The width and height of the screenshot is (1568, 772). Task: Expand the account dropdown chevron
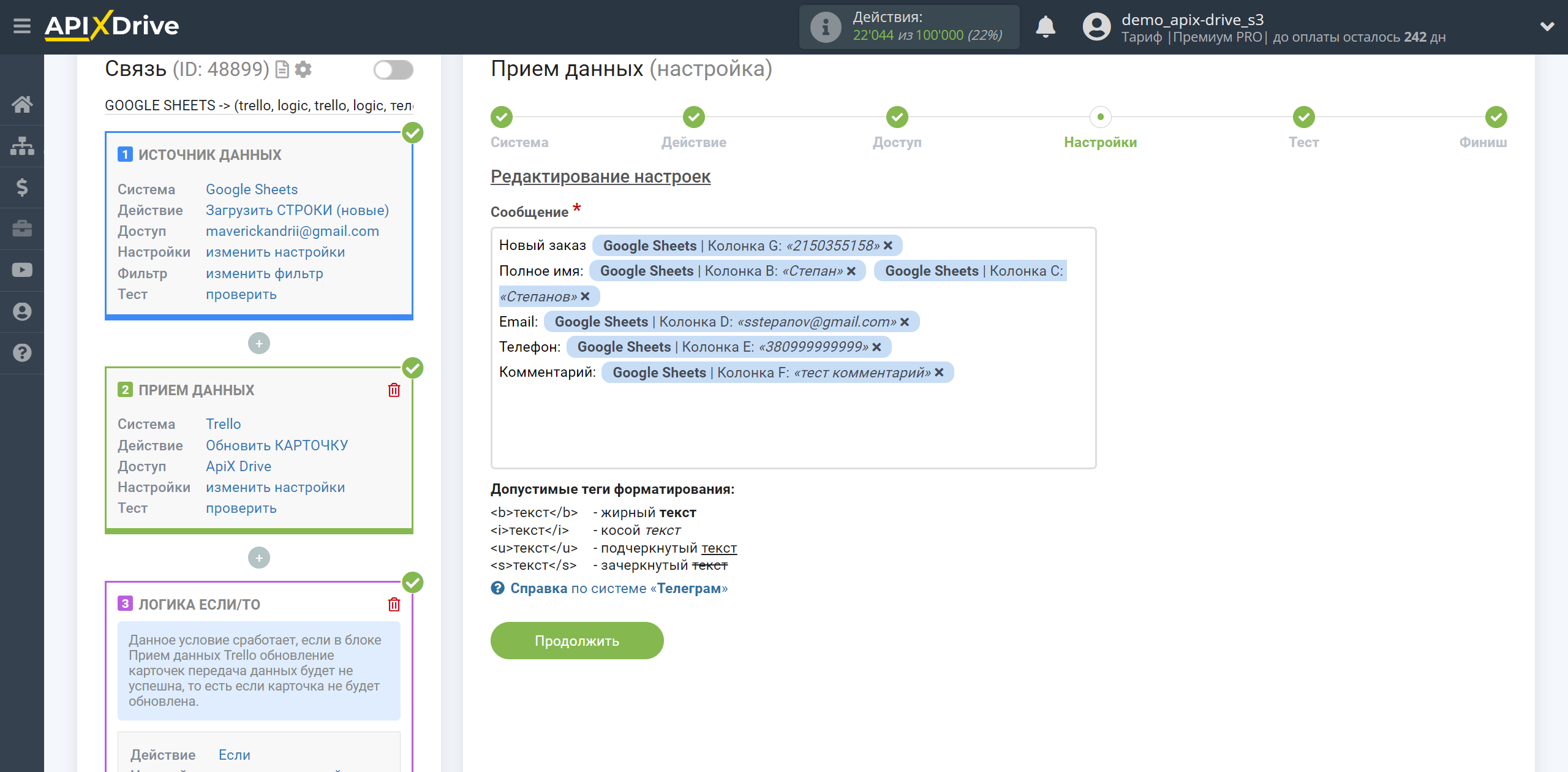1547,26
